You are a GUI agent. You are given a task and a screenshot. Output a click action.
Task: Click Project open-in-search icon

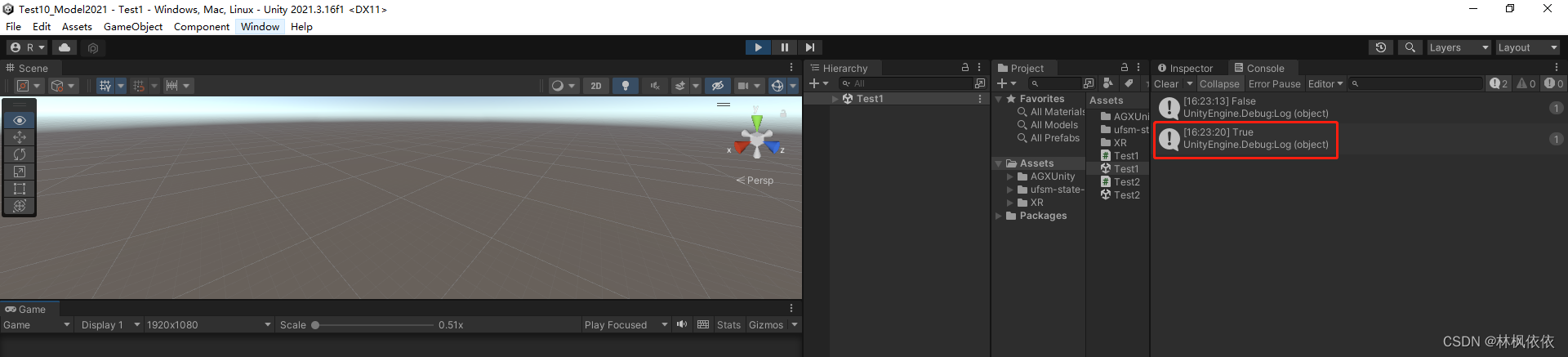tap(1089, 83)
